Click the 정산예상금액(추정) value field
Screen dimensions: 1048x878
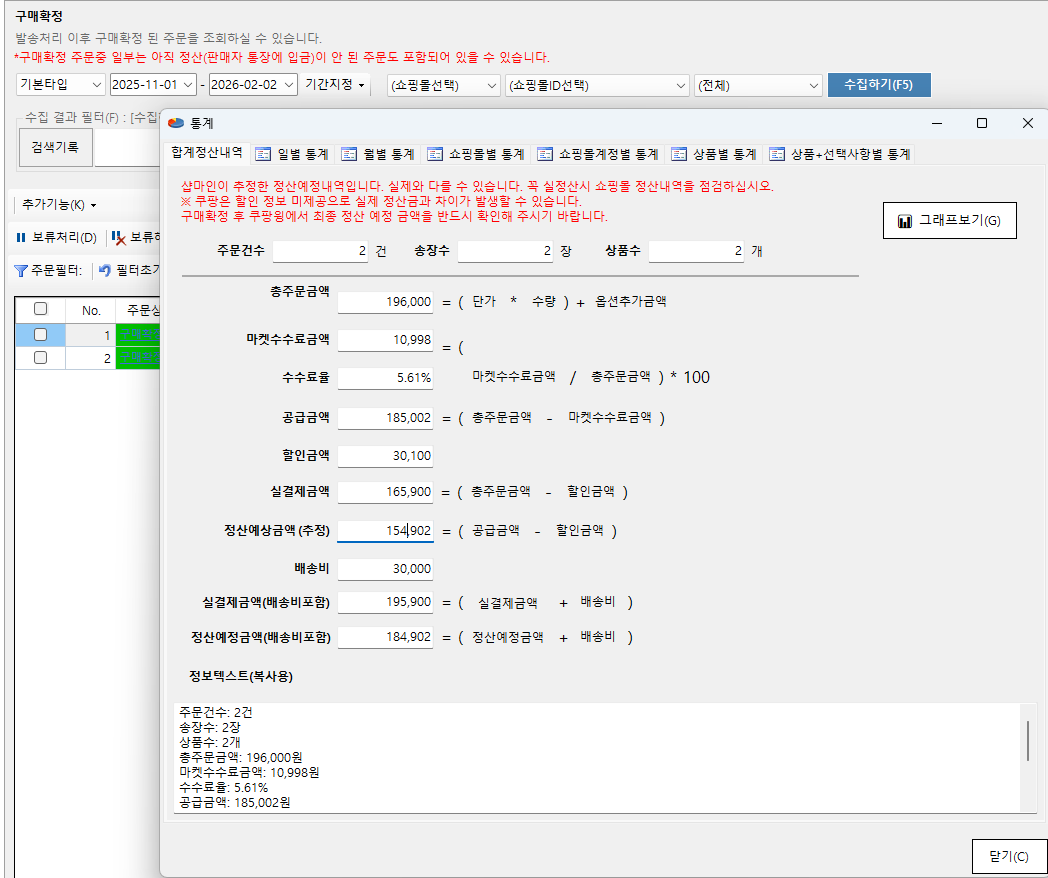tap(386, 531)
